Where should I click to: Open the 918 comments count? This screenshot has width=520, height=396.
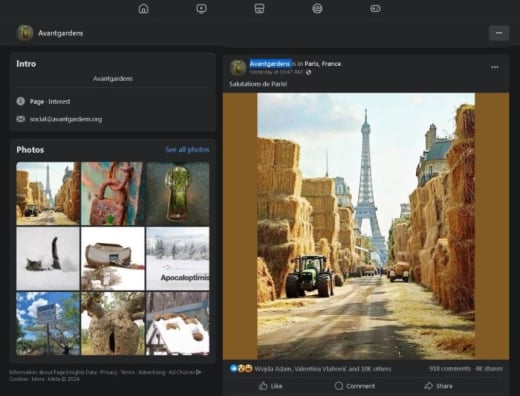(450, 369)
